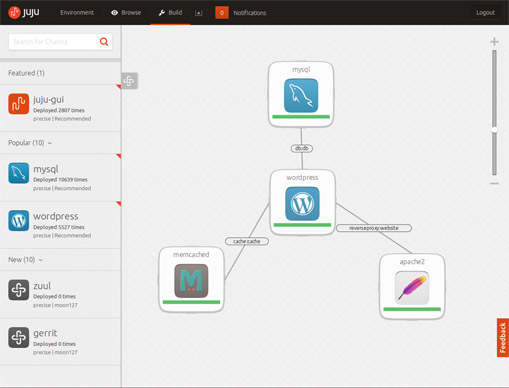The height and width of the screenshot is (388, 509).
Task: Click the gerrit charm icon
Action: tap(19, 337)
